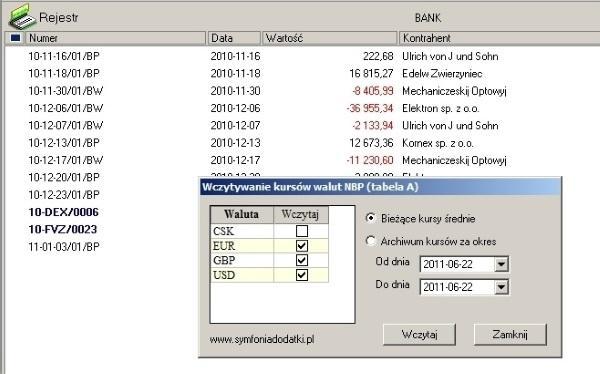Screen dimensions: 600x374
Task: Select row 10-11-18/01/BP
Action: [64, 73]
